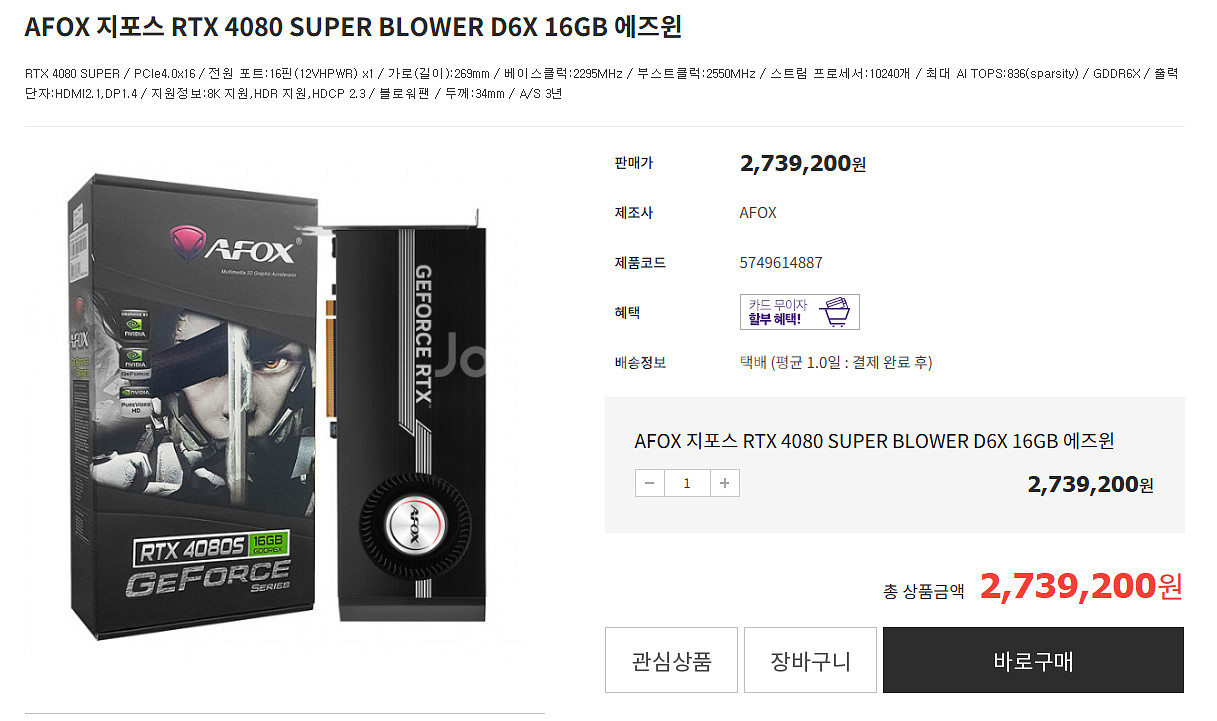The image size is (1217, 721).
Task: Click the quantity input field
Action: coord(687,483)
